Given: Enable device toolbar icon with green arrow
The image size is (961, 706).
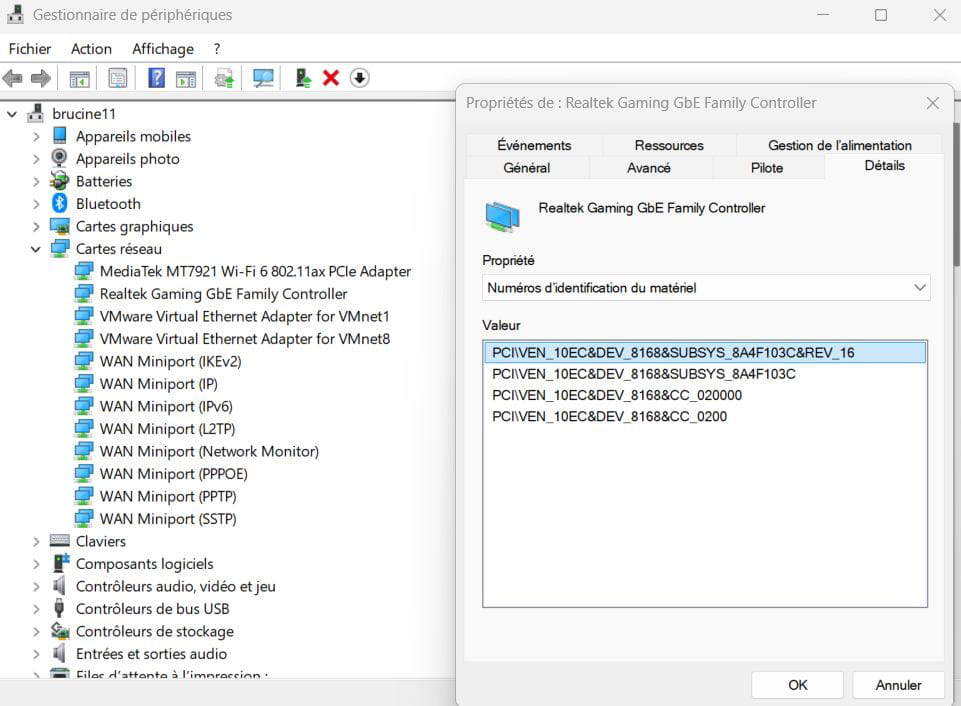Looking at the screenshot, I should pos(303,78).
